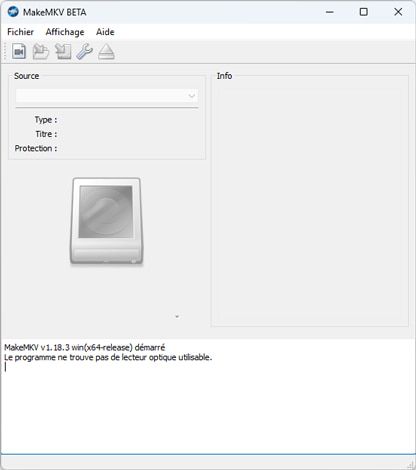Open the Fichier menu
The image size is (416, 470).
coord(20,32)
